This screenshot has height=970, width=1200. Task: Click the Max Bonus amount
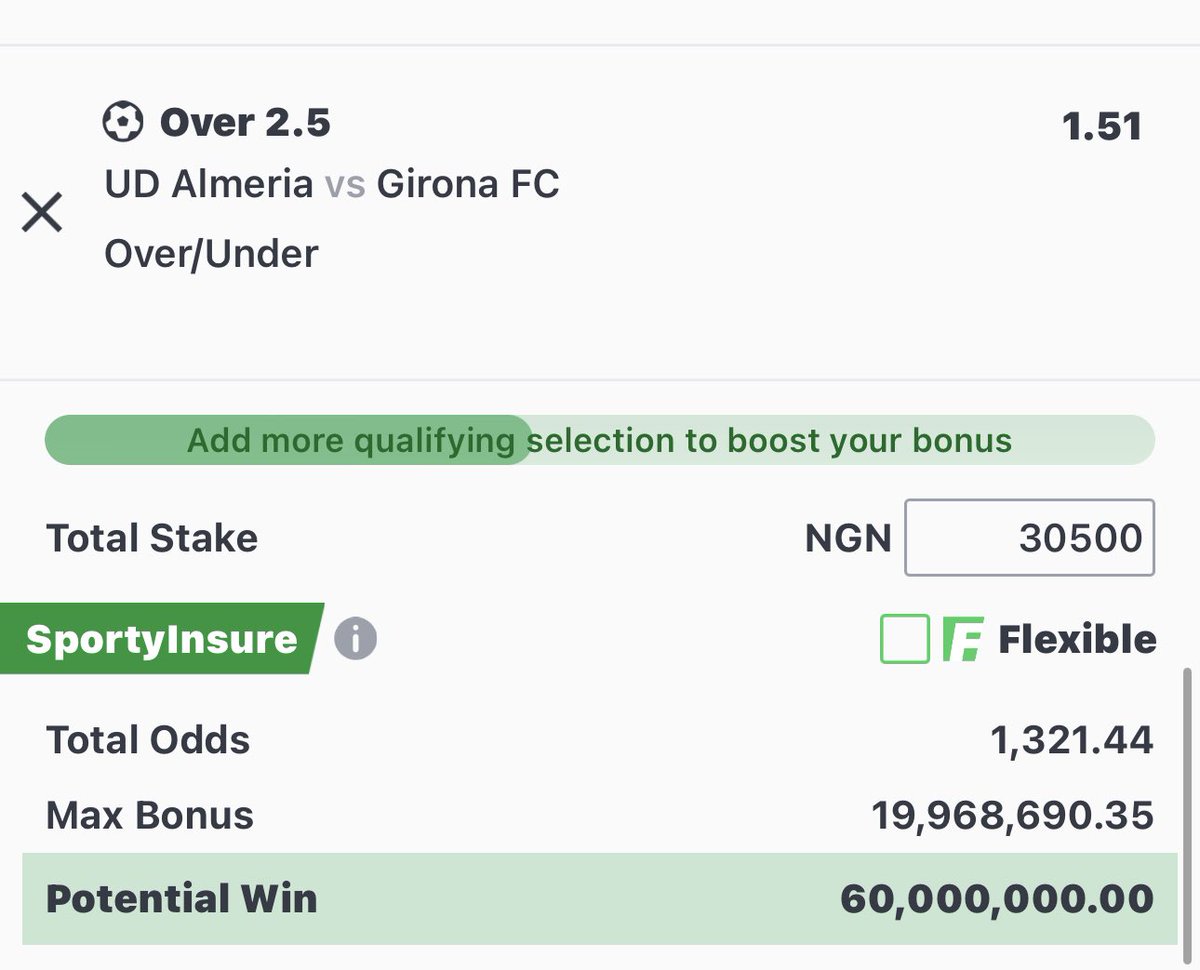click(1013, 816)
